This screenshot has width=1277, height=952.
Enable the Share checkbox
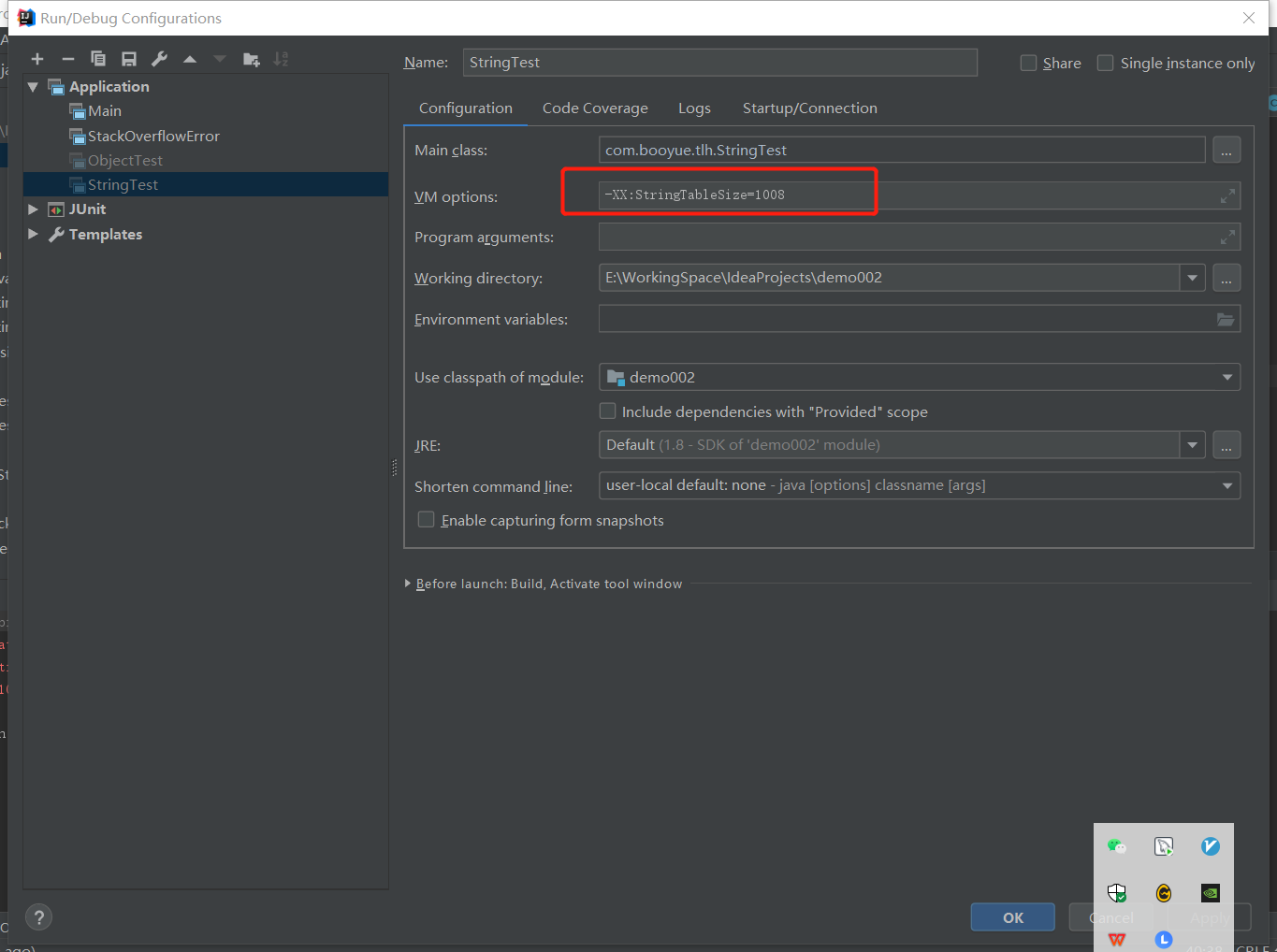[1029, 63]
